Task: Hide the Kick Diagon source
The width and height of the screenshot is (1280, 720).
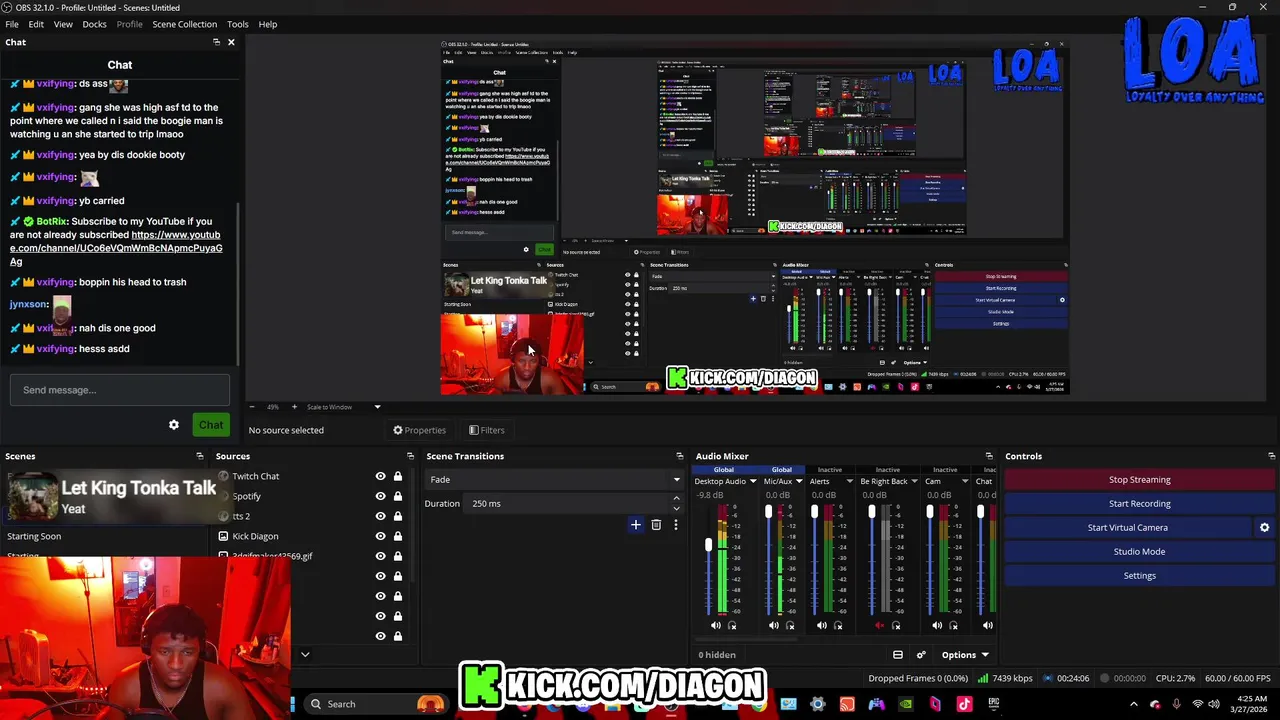Action: click(380, 536)
